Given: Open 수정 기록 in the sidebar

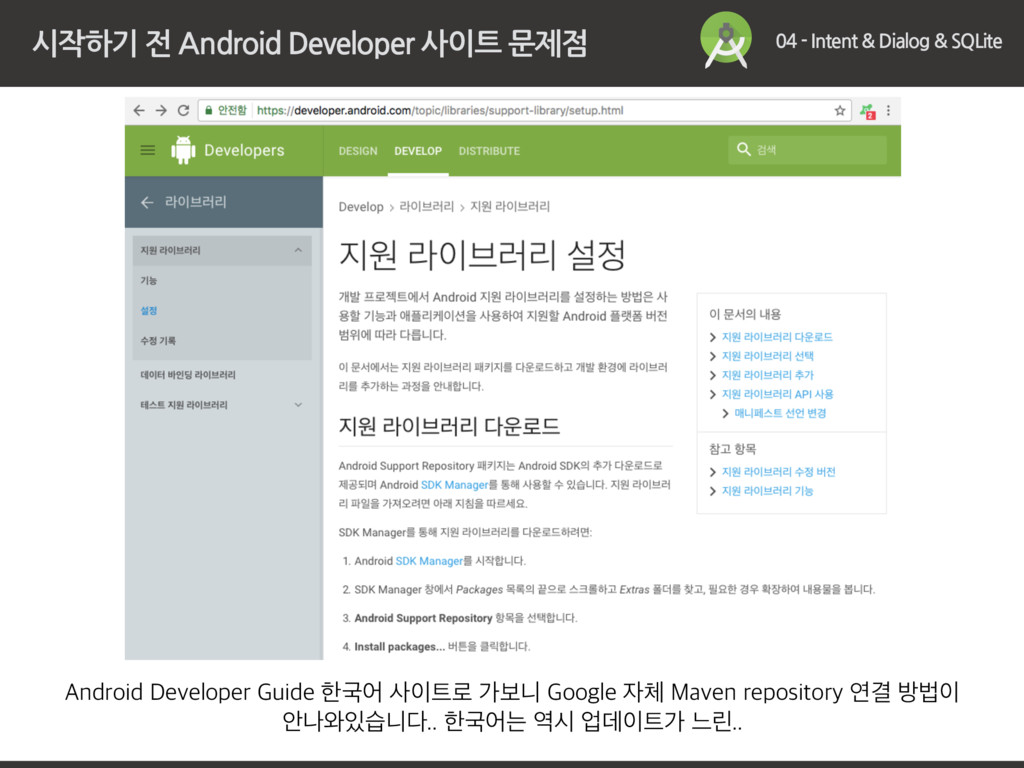Looking at the screenshot, I should [x=158, y=341].
